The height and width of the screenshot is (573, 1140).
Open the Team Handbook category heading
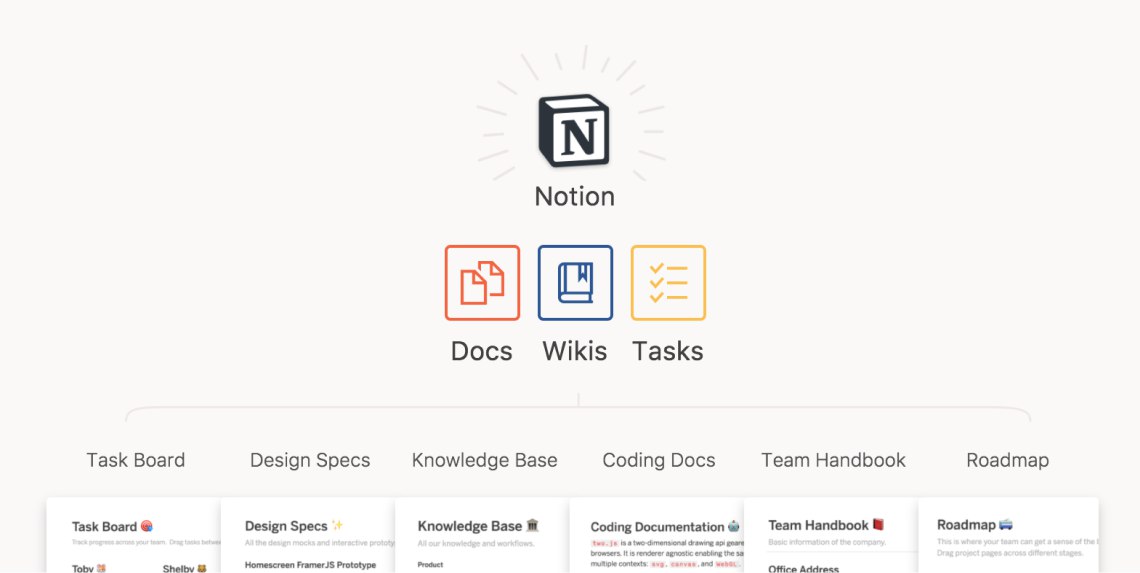834,460
